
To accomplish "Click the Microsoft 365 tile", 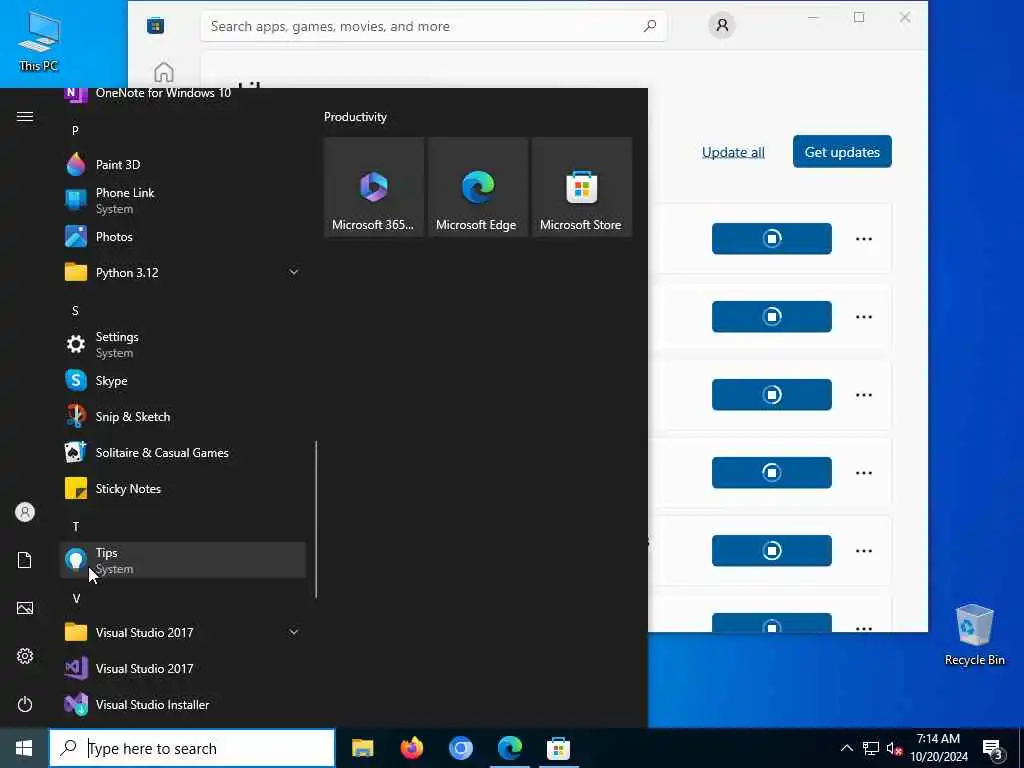I will tap(374, 187).
